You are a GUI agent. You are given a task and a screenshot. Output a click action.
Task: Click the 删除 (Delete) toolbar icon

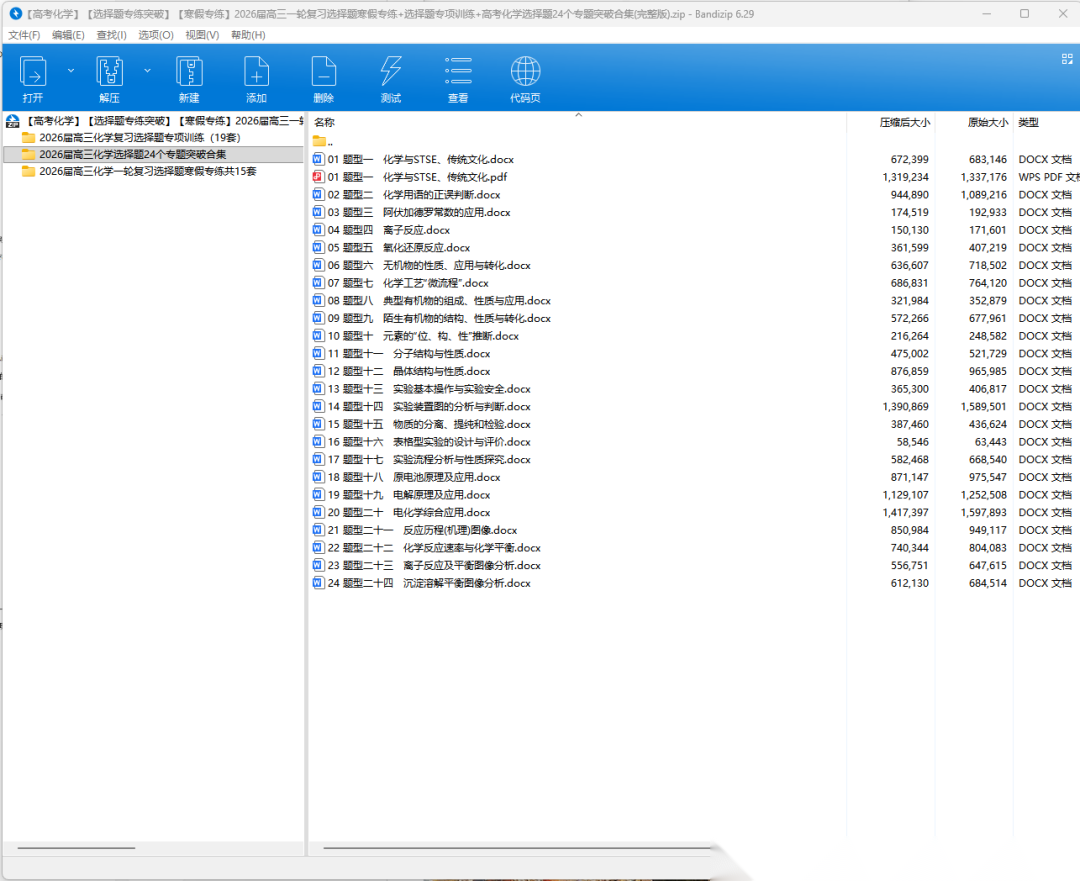[323, 73]
